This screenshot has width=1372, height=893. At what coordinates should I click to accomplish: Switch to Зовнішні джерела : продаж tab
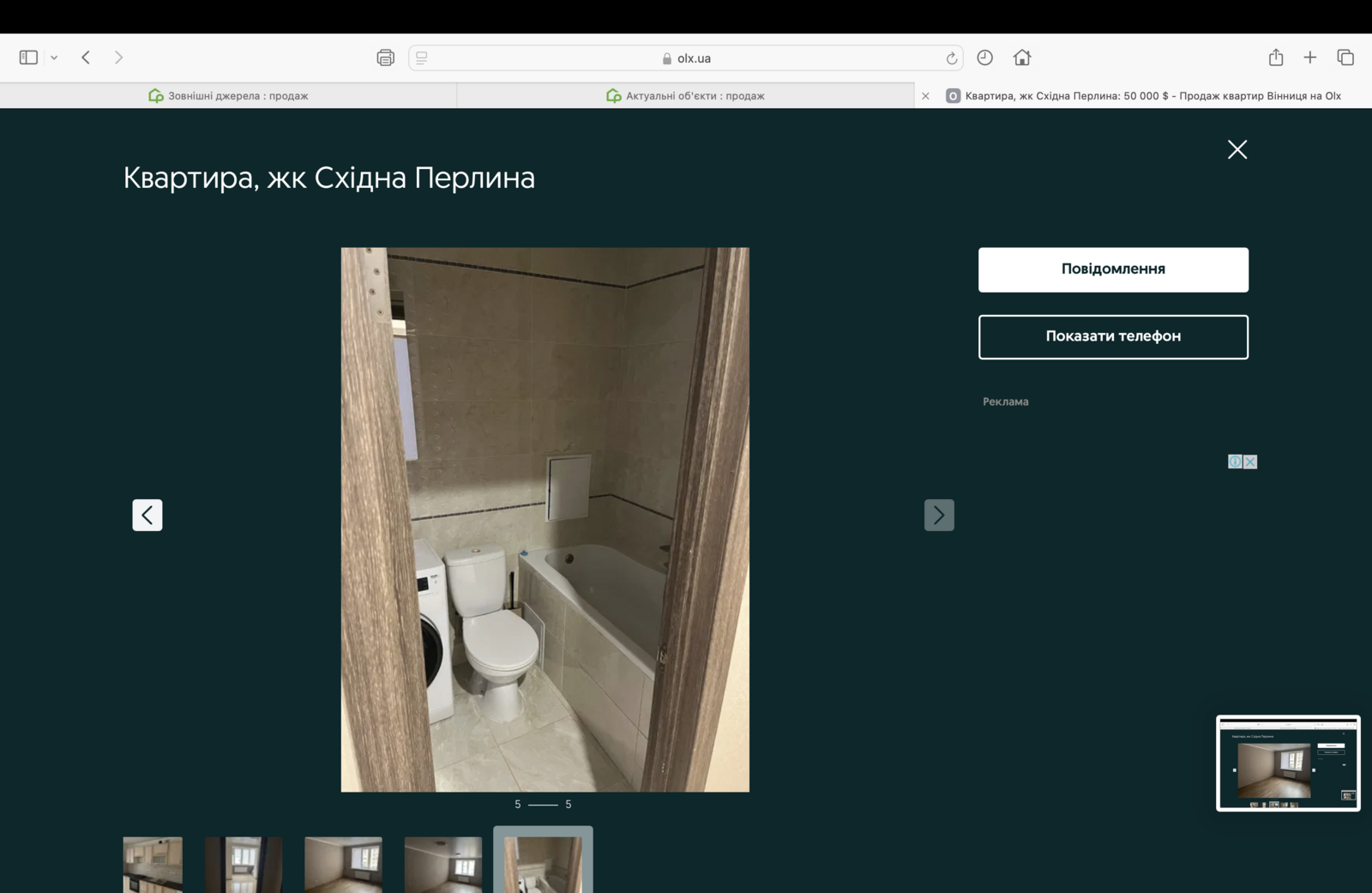point(228,96)
